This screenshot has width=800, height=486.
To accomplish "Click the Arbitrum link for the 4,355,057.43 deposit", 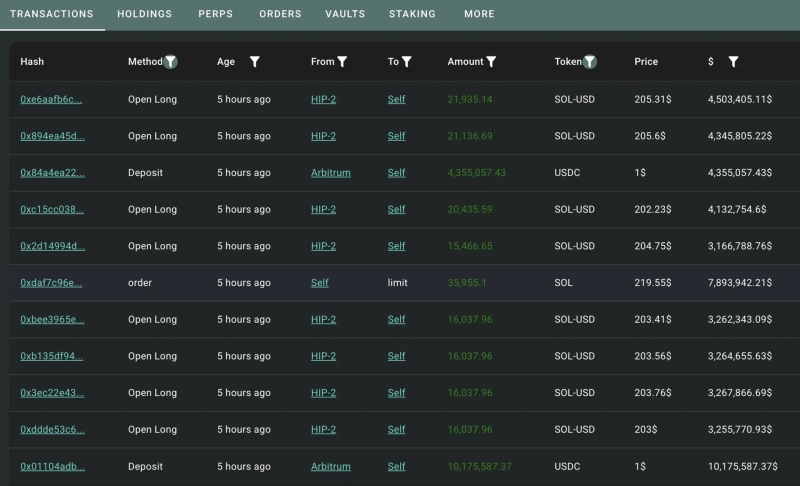I will 331,173.
